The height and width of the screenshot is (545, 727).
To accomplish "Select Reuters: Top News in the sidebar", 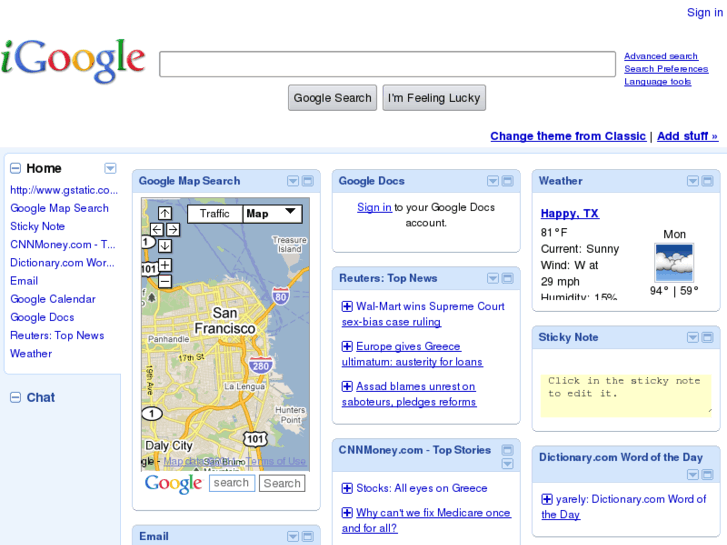I will pos(57,335).
